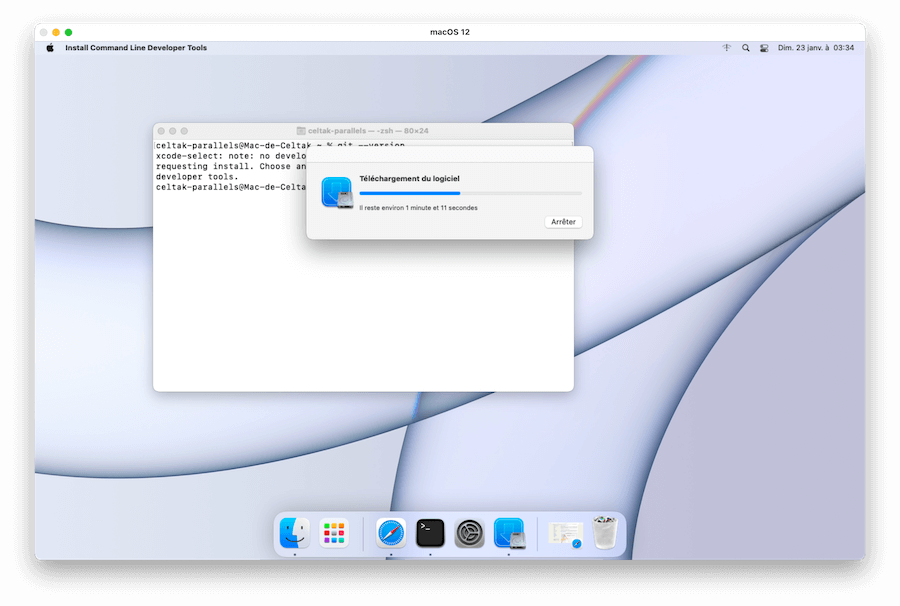Image resolution: width=900 pixels, height=606 pixels.
Task: Select the Finder icon in the Dock
Action: [293, 533]
